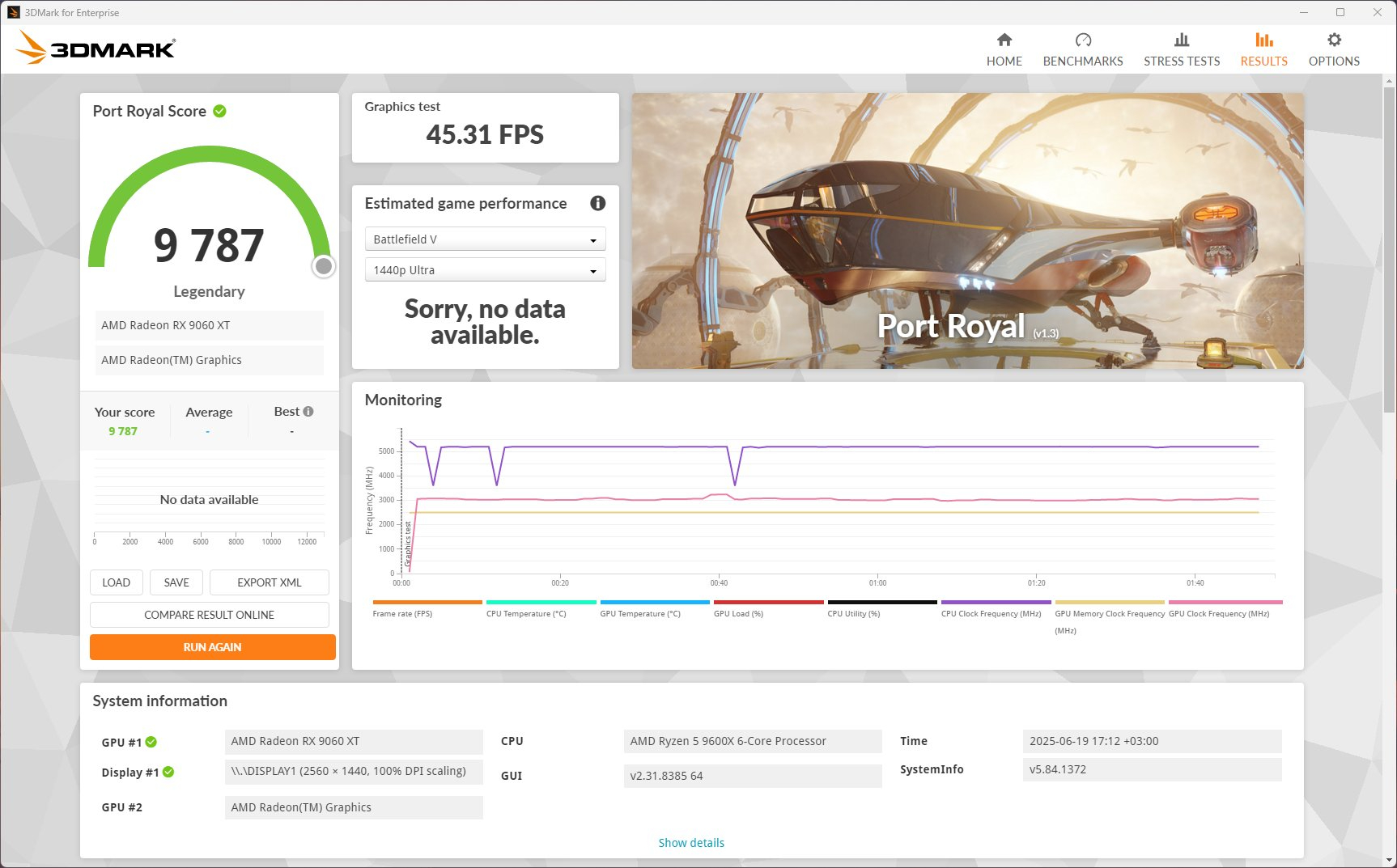1397x868 pixels.
Task: Click the LOAD button
Action: [x=116, y=582]
